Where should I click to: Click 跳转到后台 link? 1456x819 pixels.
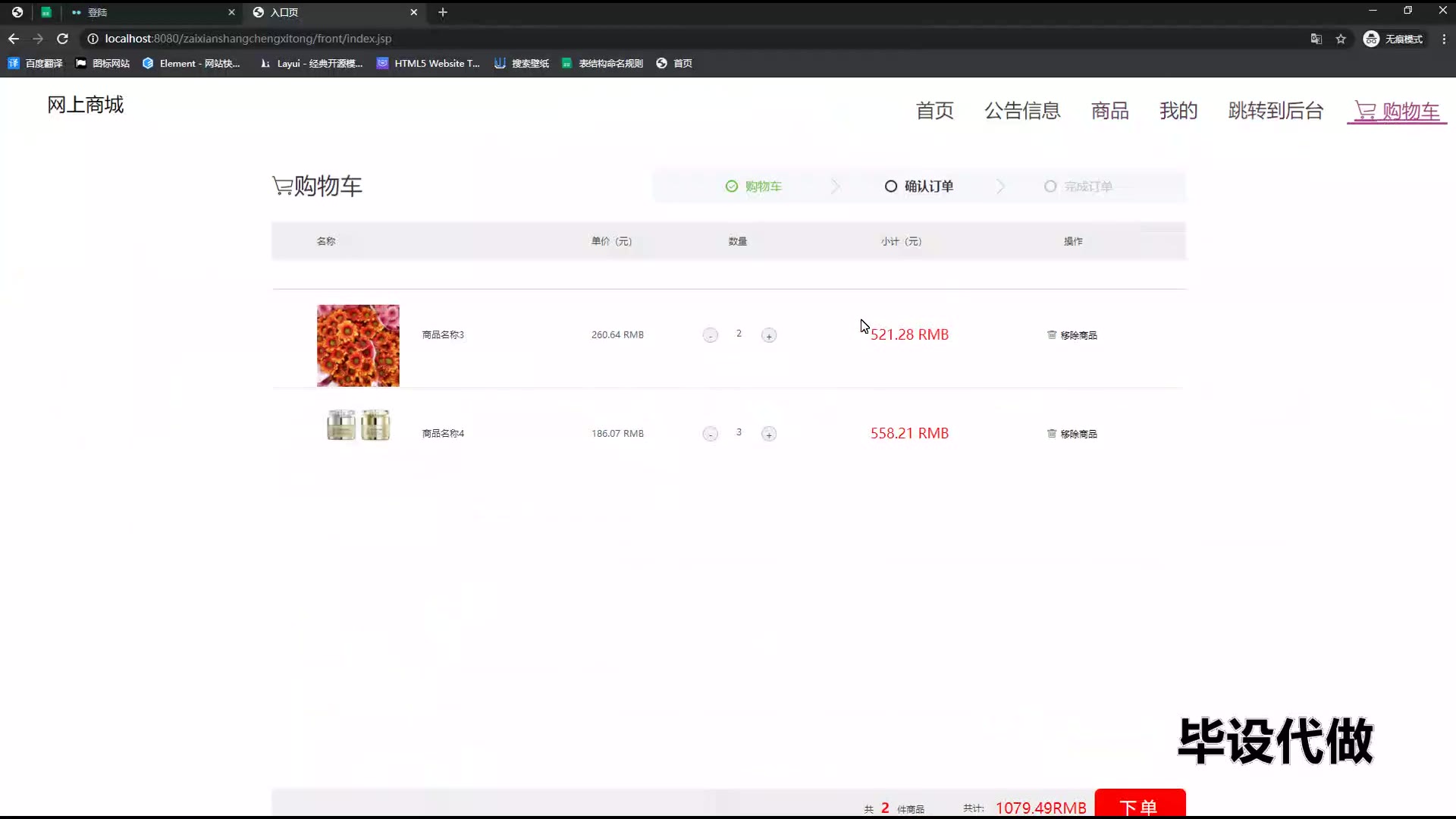(1276, 111)
